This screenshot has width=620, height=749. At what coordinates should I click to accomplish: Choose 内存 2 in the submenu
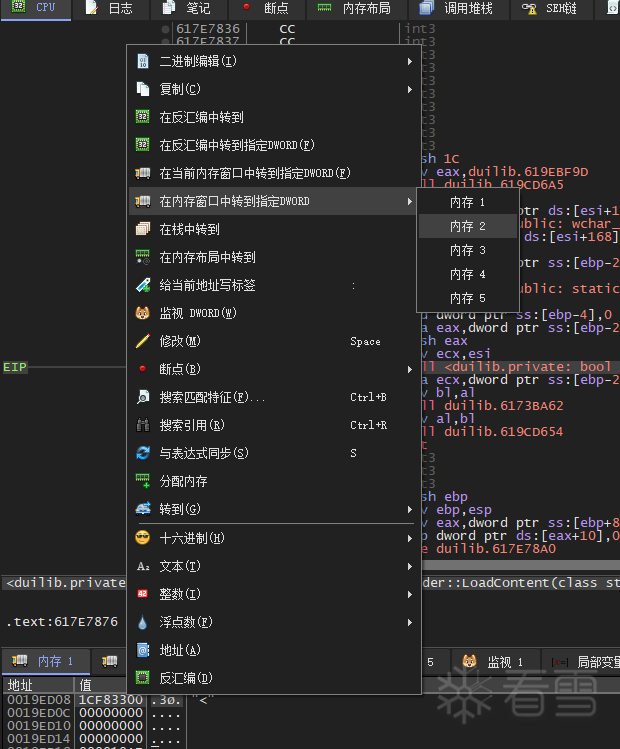(468, 226)
